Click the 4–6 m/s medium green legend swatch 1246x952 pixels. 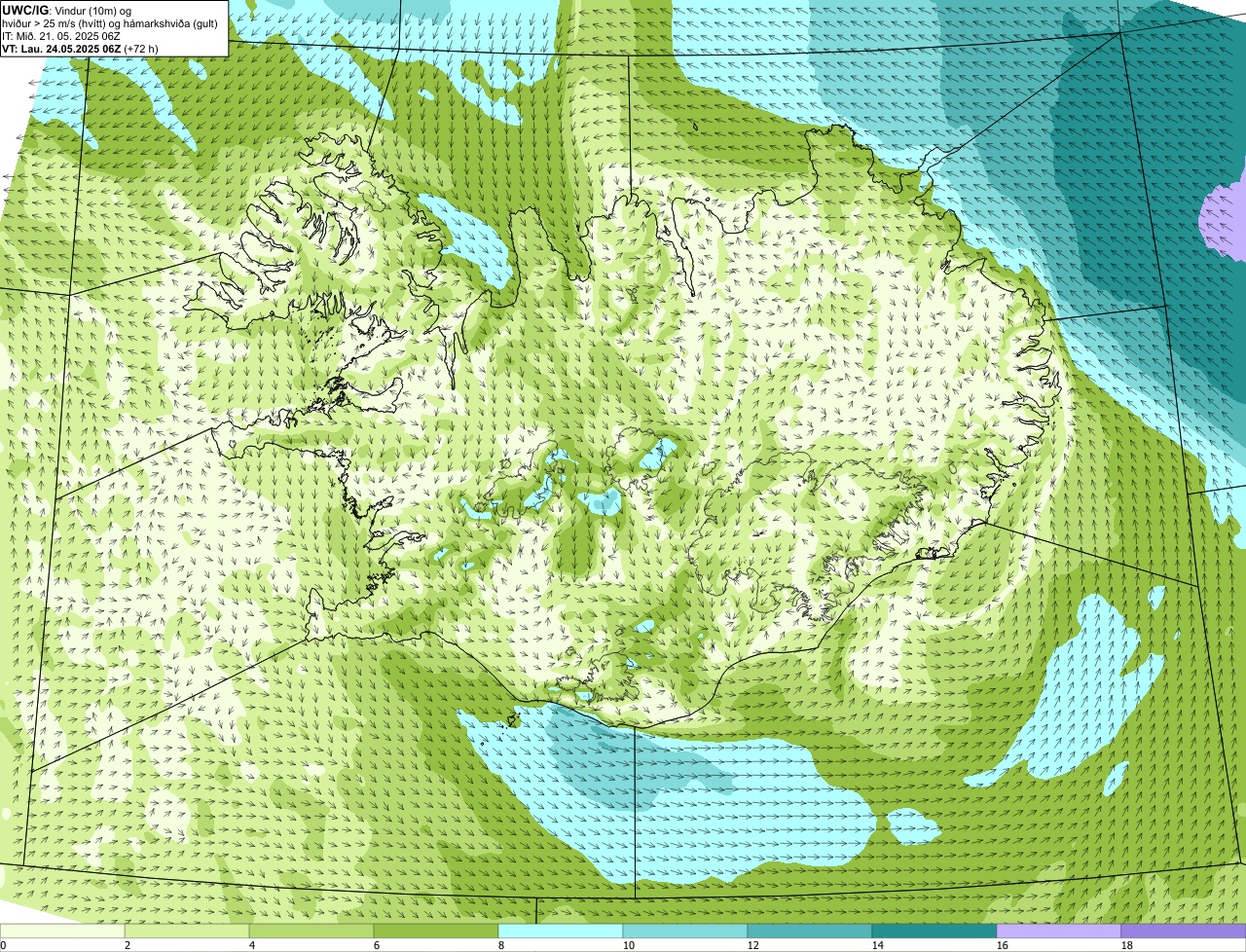click(311, 931)
